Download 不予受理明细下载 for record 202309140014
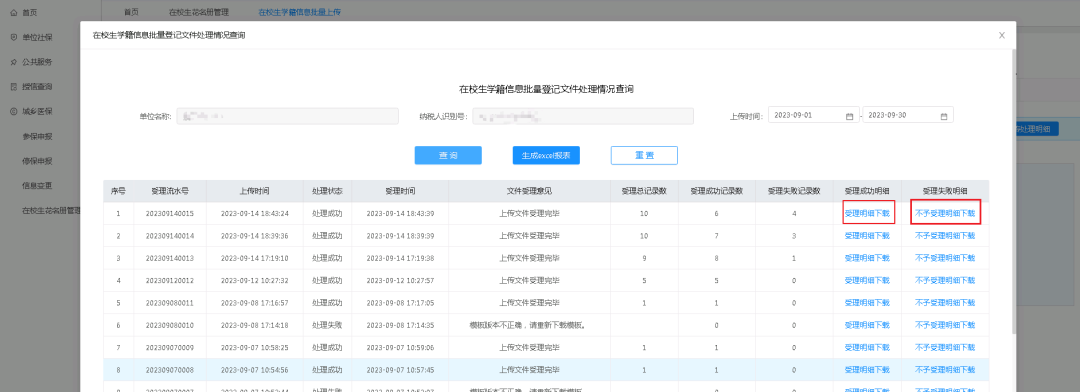Image resolution: width=1080 pixels, height=392 pixels. click(945, 236)
